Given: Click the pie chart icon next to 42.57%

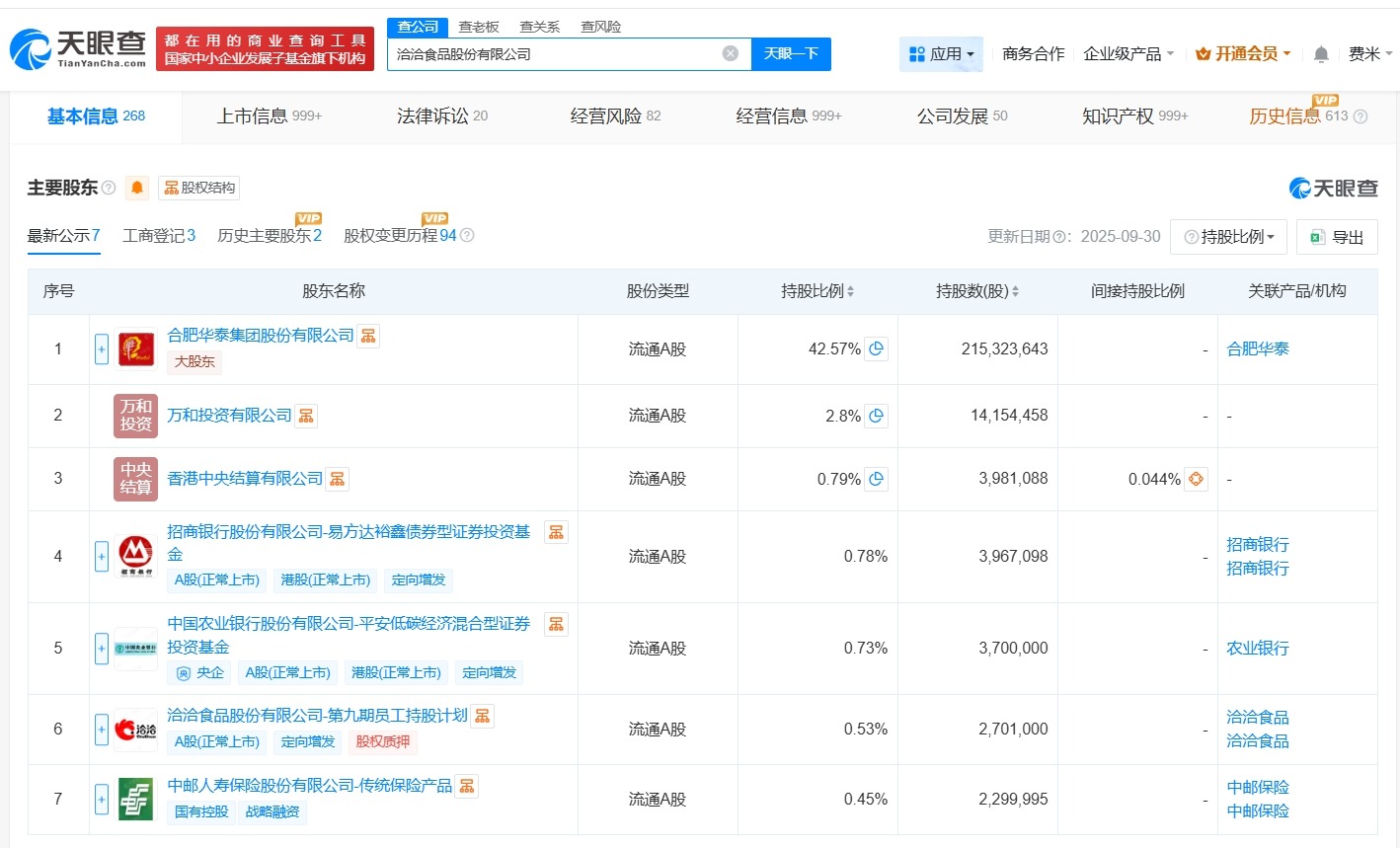Looking at the screenshot, I should 876,348.
